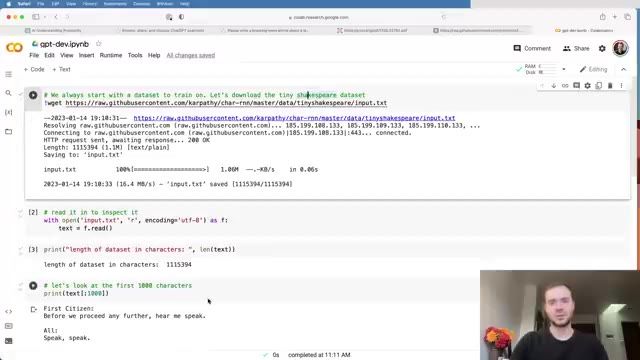This screenshot has width=640, height=360.
Task: Click 'First Citizen:' output line
Action: pos(69,309)
